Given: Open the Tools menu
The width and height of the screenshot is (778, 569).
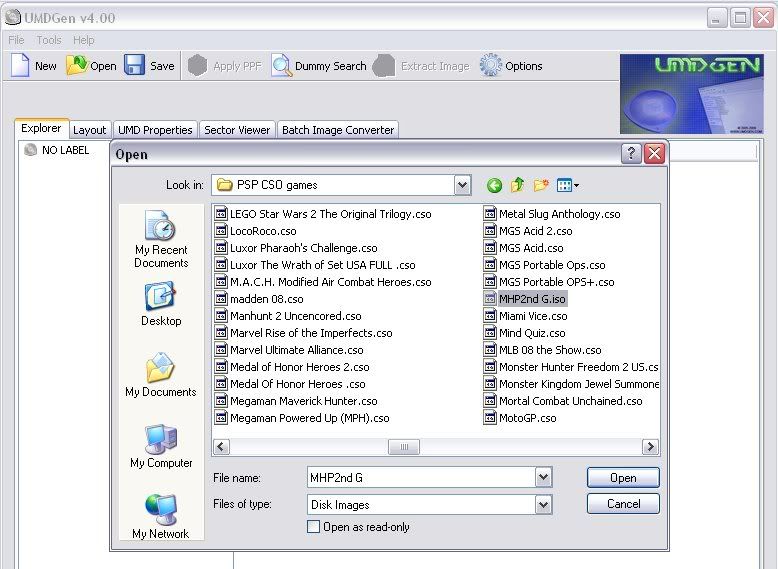Looking at the screenshot, I should 49,40.
